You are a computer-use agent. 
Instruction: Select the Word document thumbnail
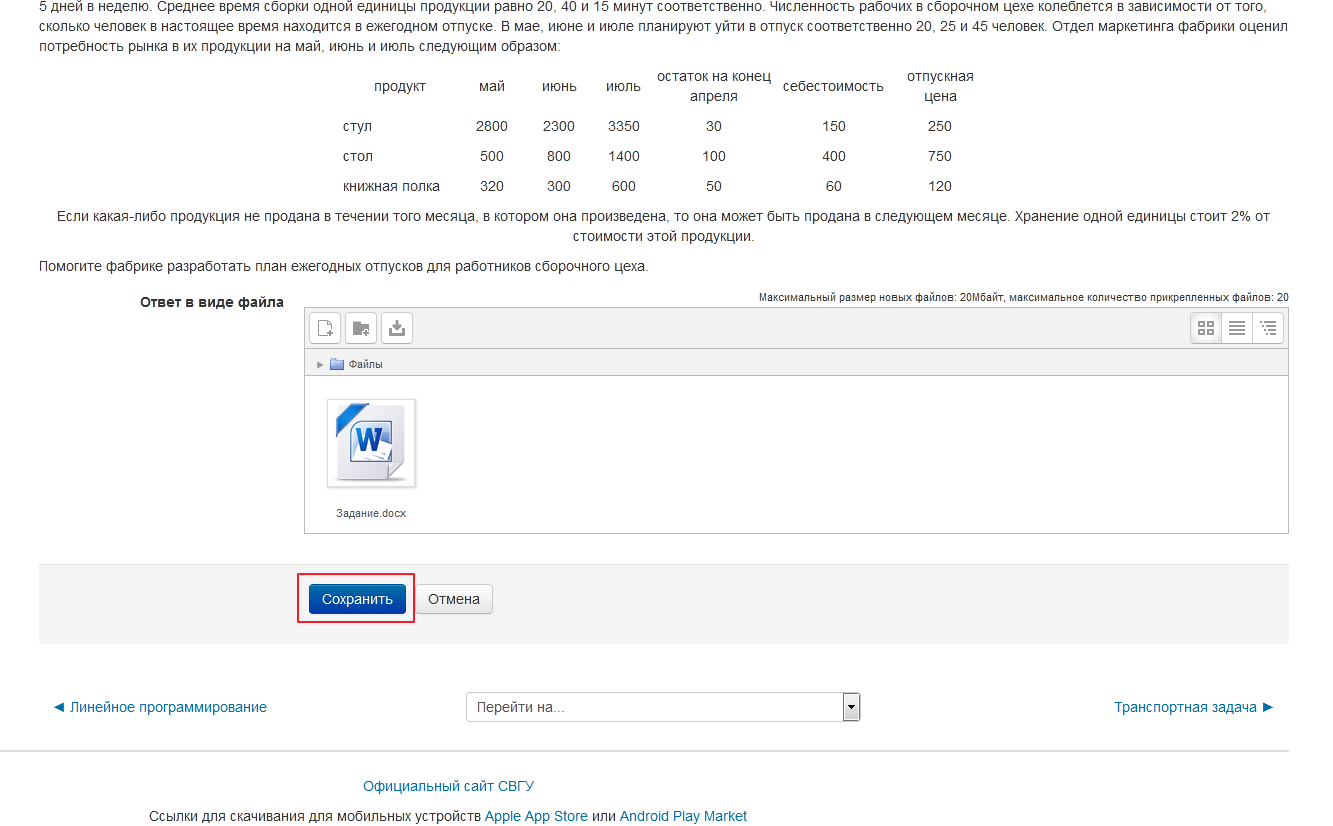point(371,443)
